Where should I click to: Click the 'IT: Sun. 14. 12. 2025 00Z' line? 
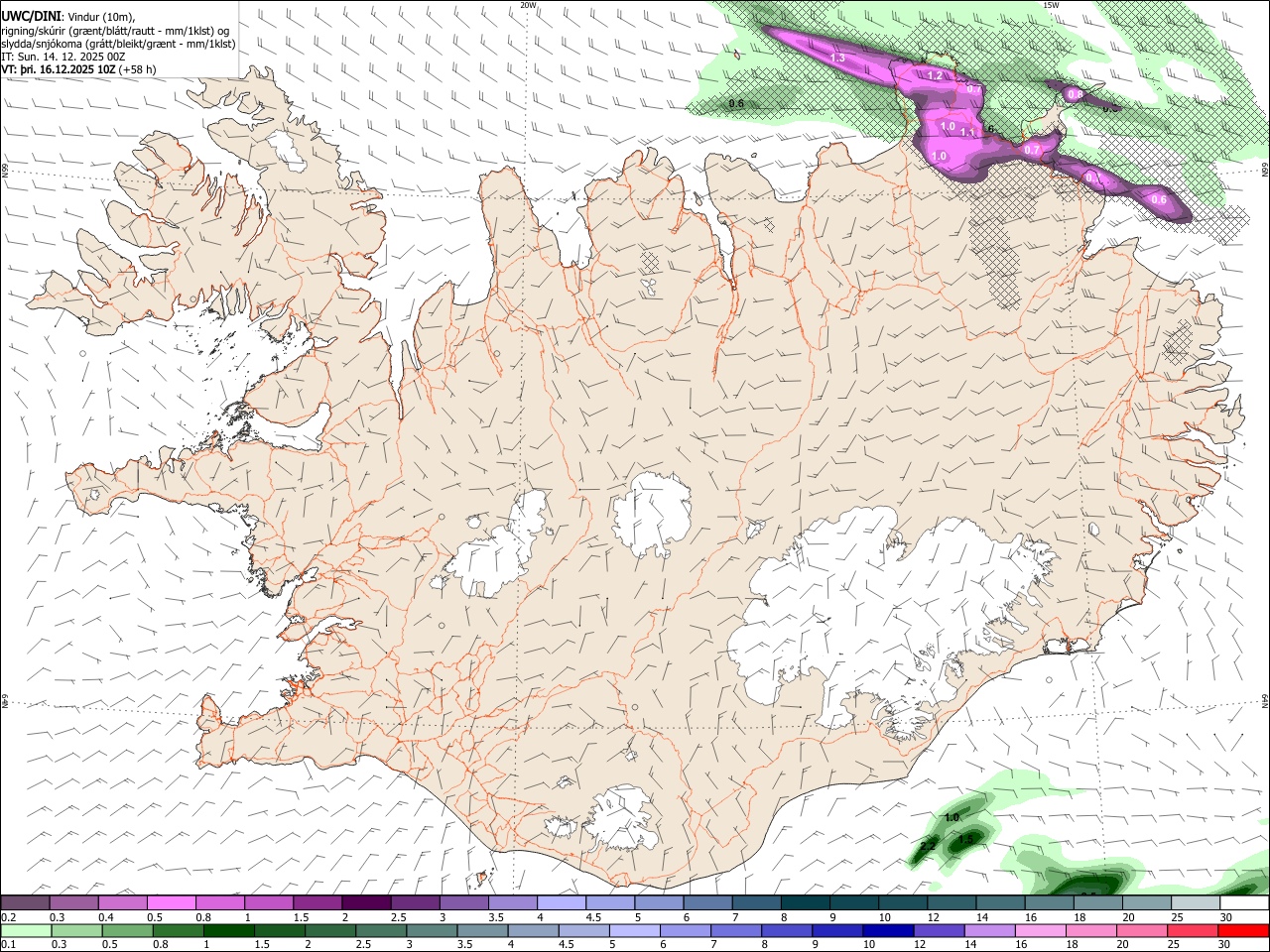[63, 57]
